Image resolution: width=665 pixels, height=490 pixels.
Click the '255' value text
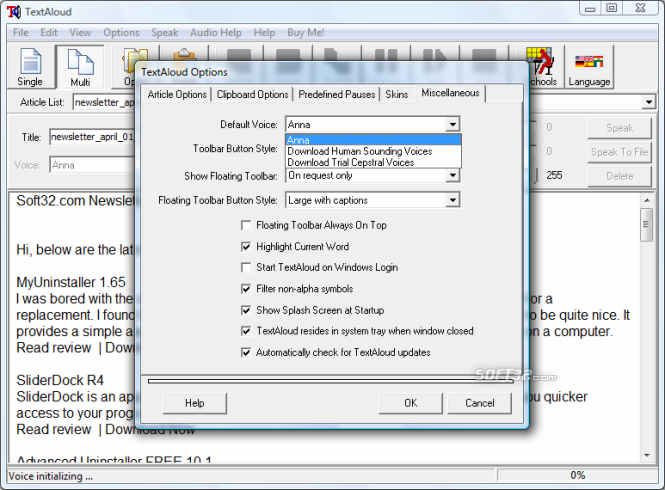pos(554,175)
